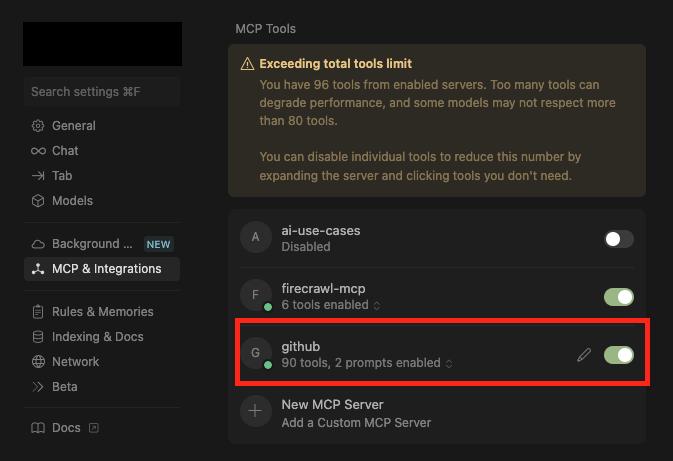Viewport: 673px width, 461px height.
Task: Edit the github server with pencil icon
Action: 585,355
